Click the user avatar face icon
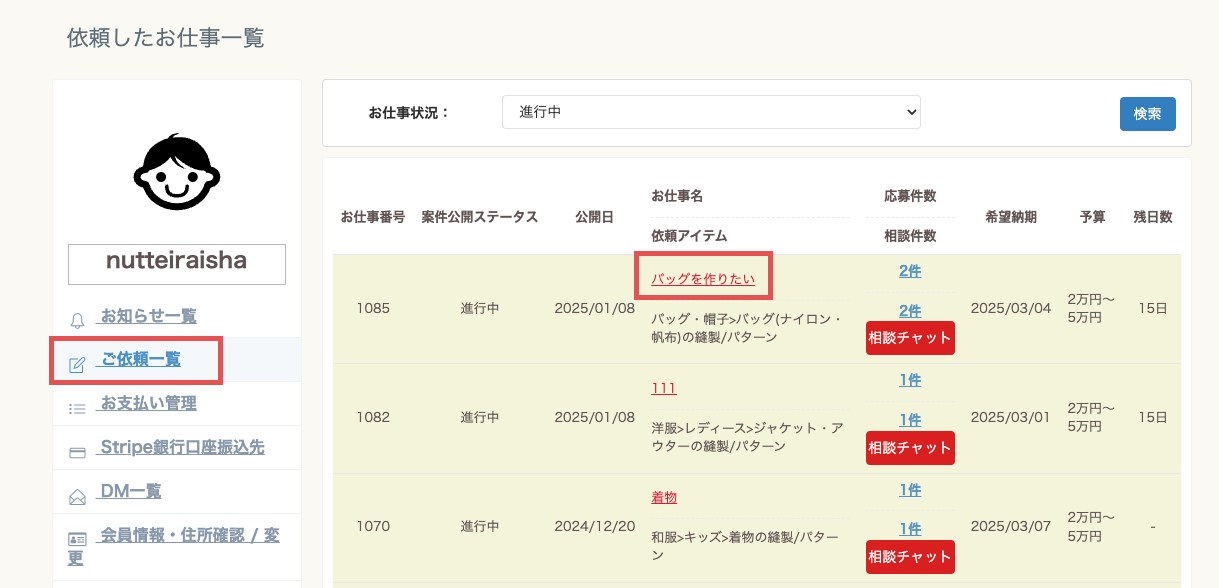 pos(177,172)
